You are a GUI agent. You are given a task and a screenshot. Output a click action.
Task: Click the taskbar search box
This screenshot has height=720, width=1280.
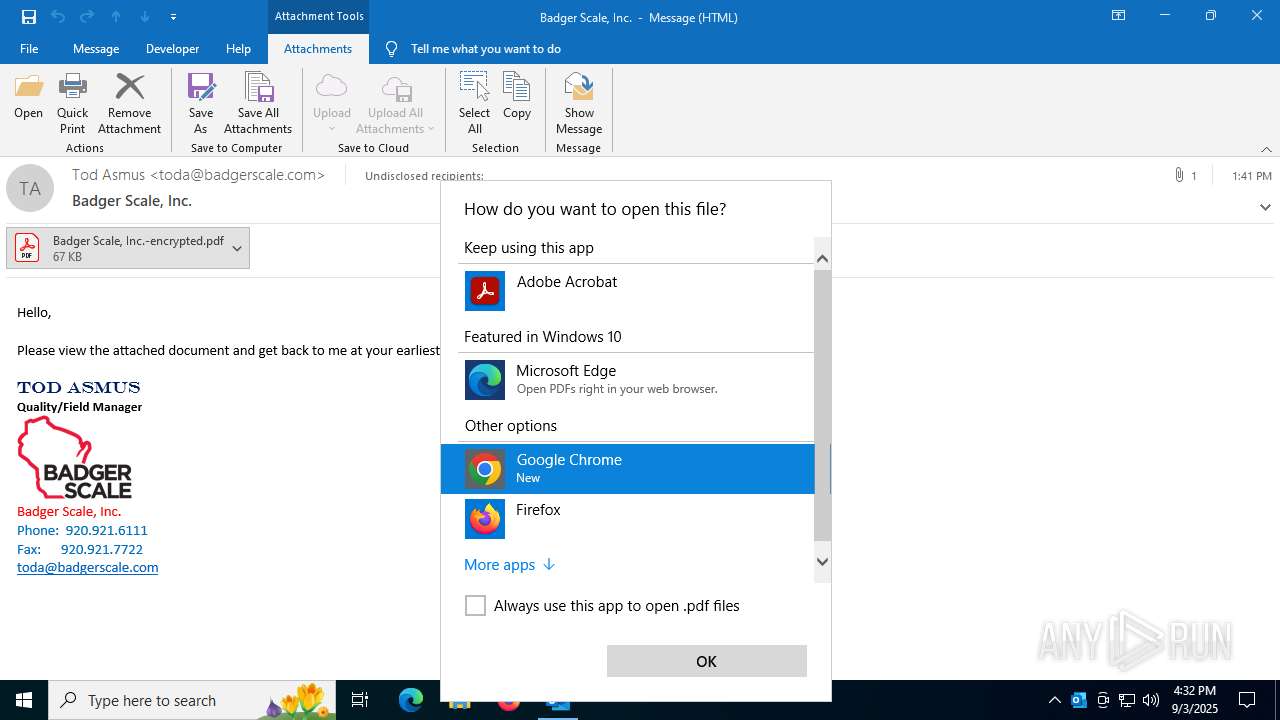[x=190, y=700]
